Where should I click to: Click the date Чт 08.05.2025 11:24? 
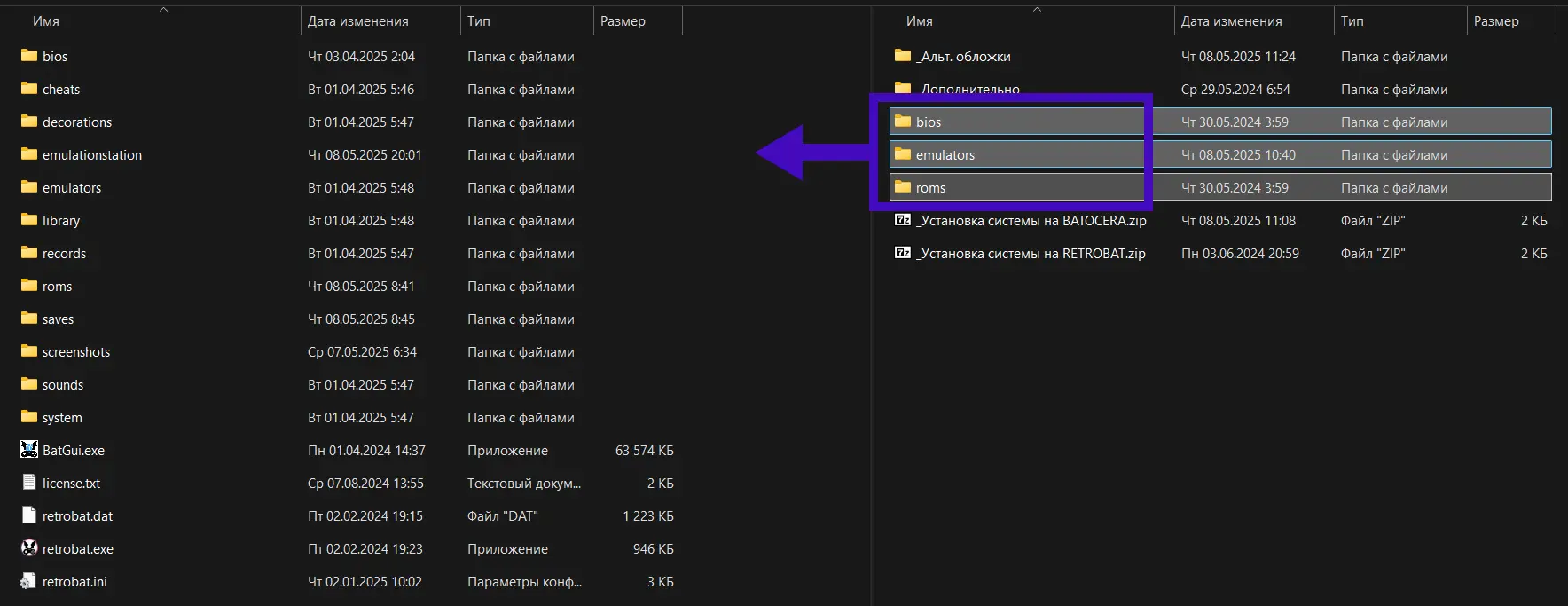pyautogui.click(x=1238, y=56)
